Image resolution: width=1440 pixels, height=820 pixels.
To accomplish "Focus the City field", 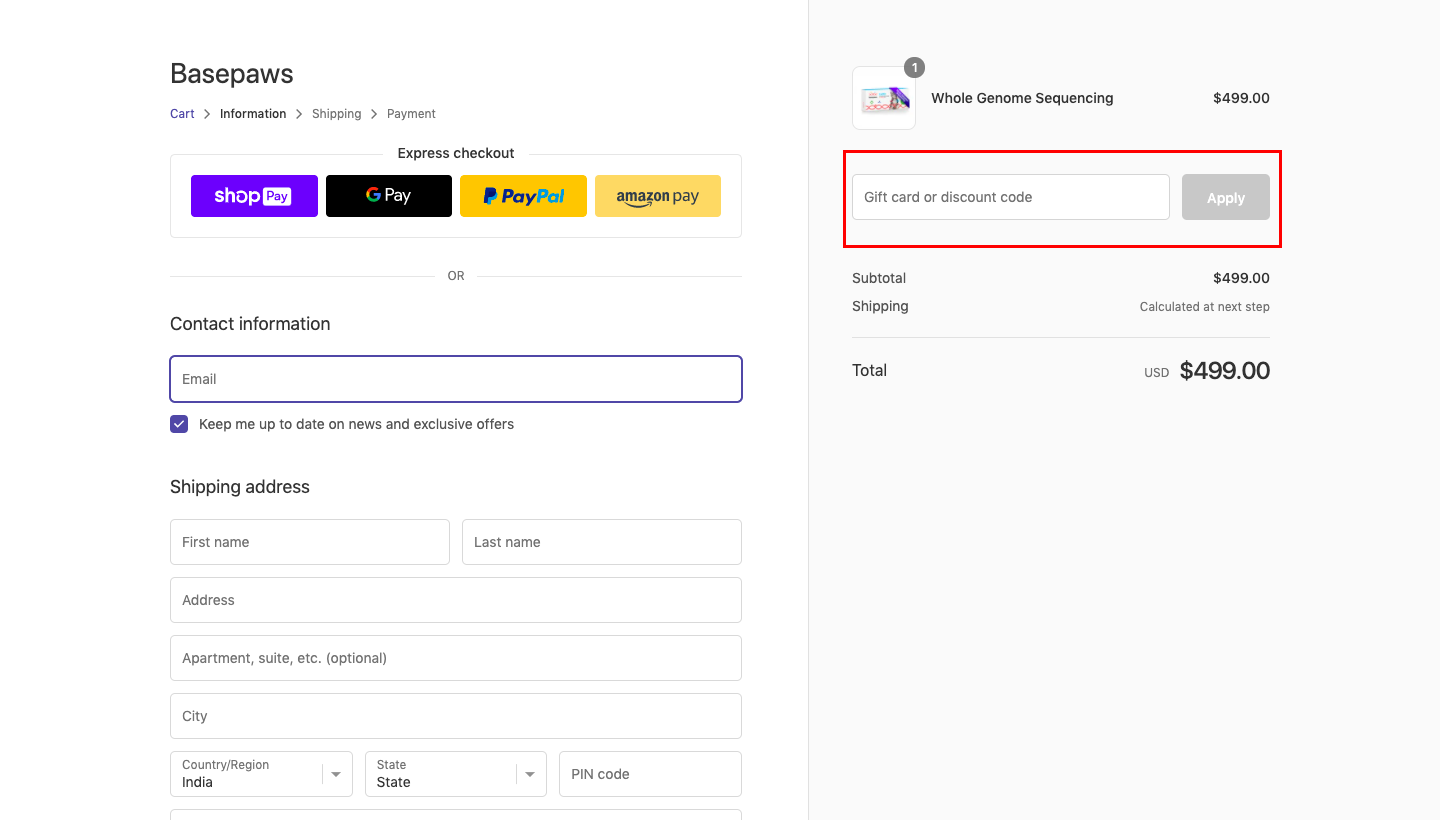I will (456, 716).
